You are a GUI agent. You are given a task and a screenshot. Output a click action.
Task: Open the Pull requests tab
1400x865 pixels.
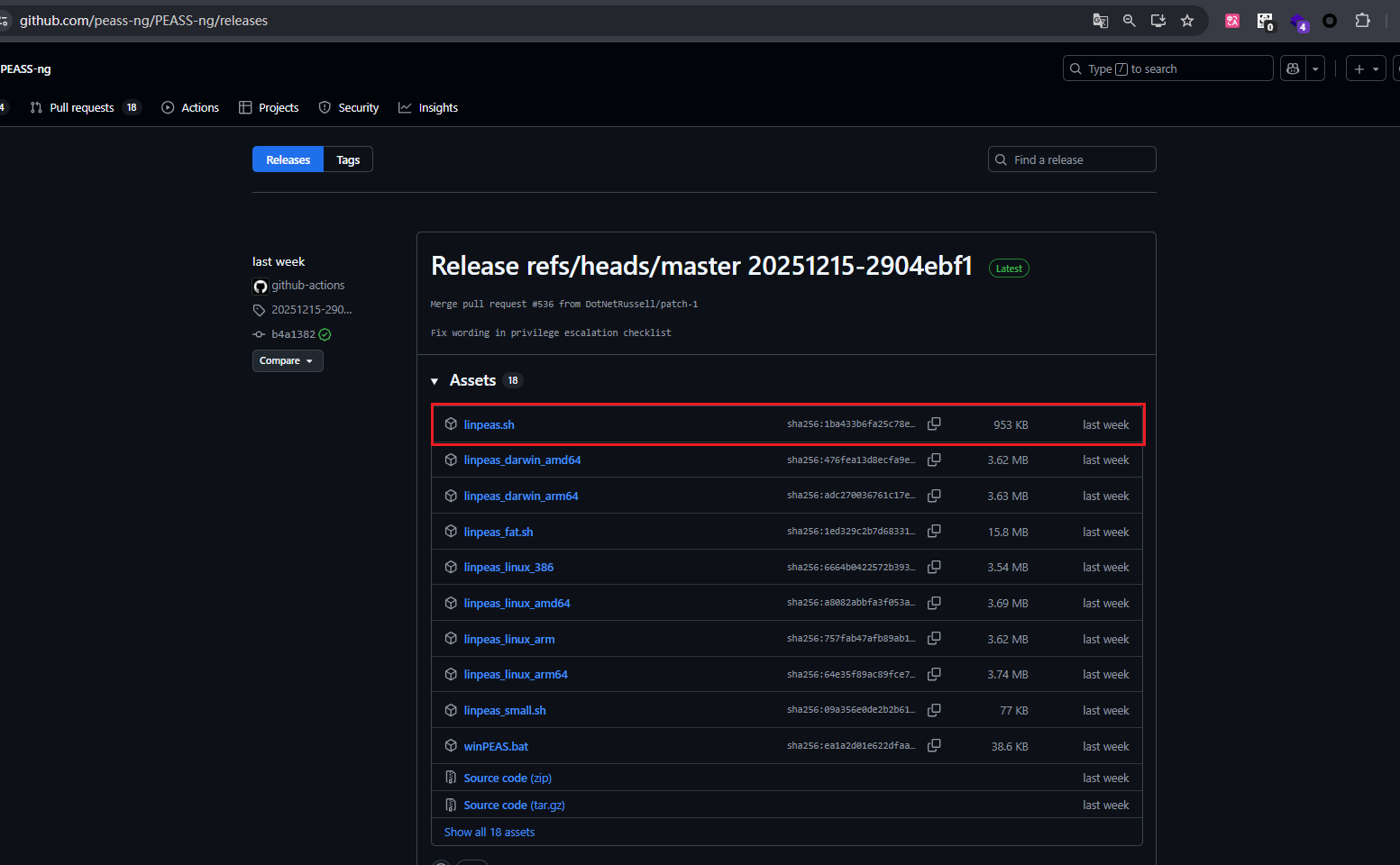[x=81, y=107]
